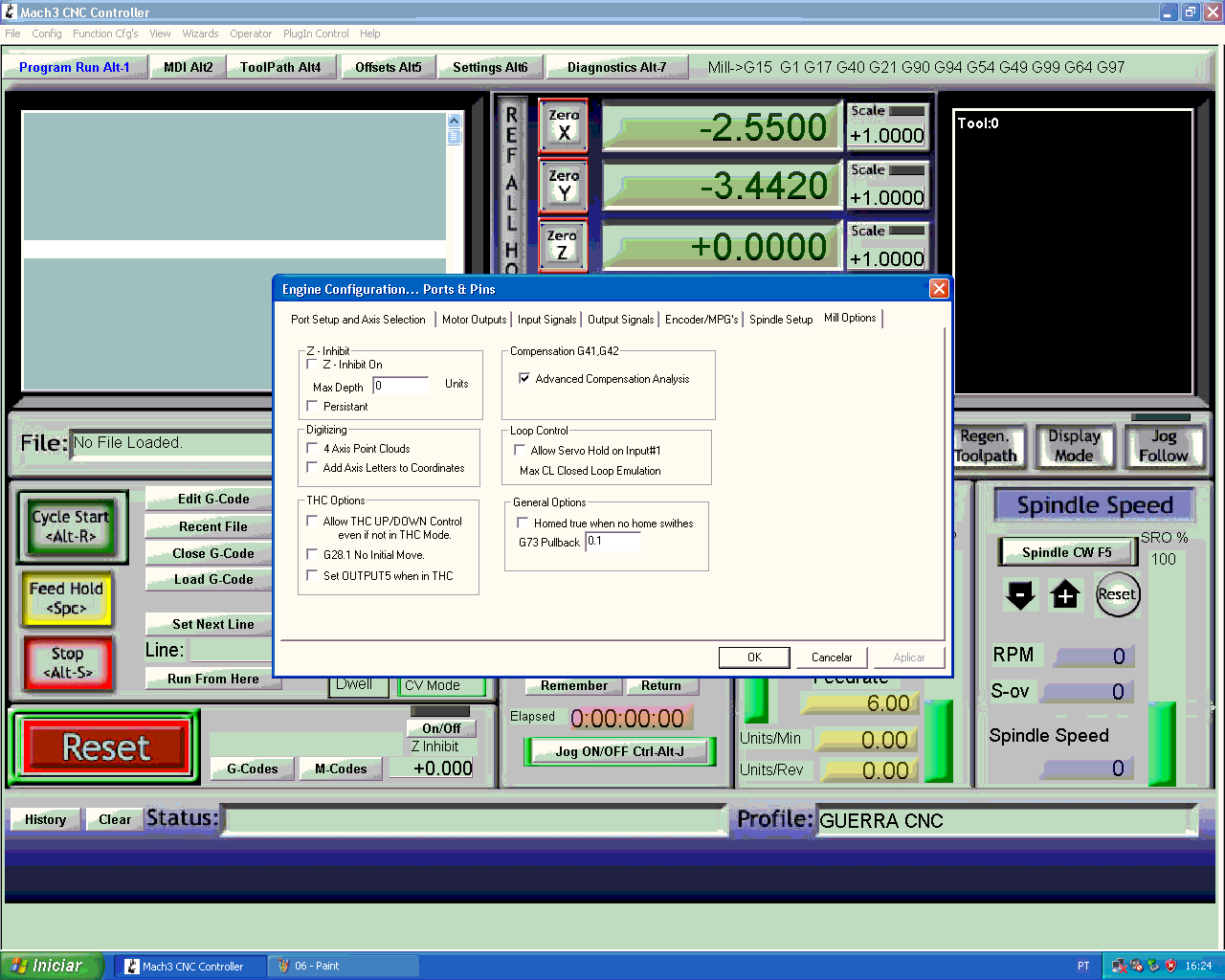
Task: Open the MDI Alt2 screen tab
Action: click(x=189, y=67)
